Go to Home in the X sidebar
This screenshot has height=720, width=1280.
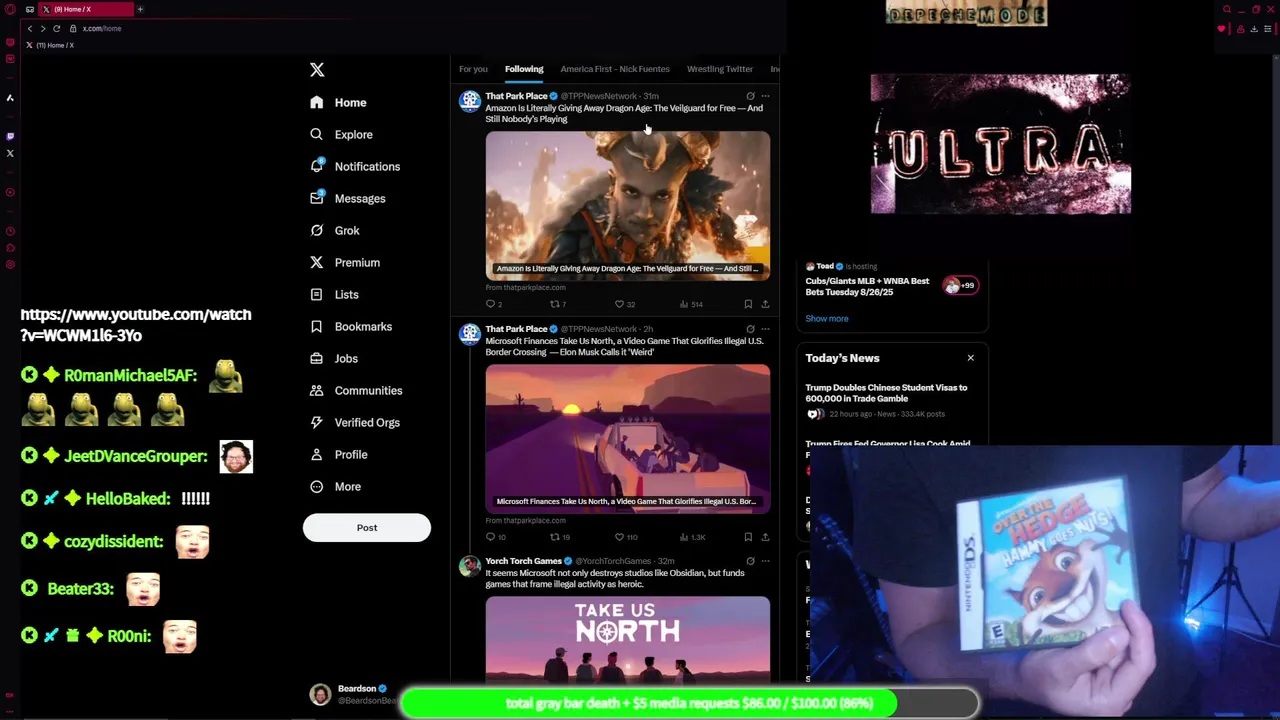(x=338, y=102)
